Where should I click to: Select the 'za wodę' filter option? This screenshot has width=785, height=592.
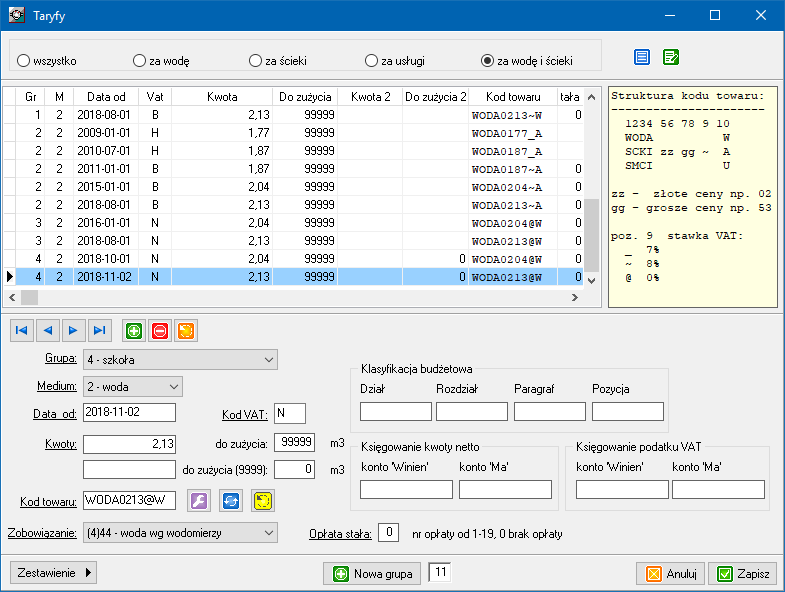tap(139, 61)
